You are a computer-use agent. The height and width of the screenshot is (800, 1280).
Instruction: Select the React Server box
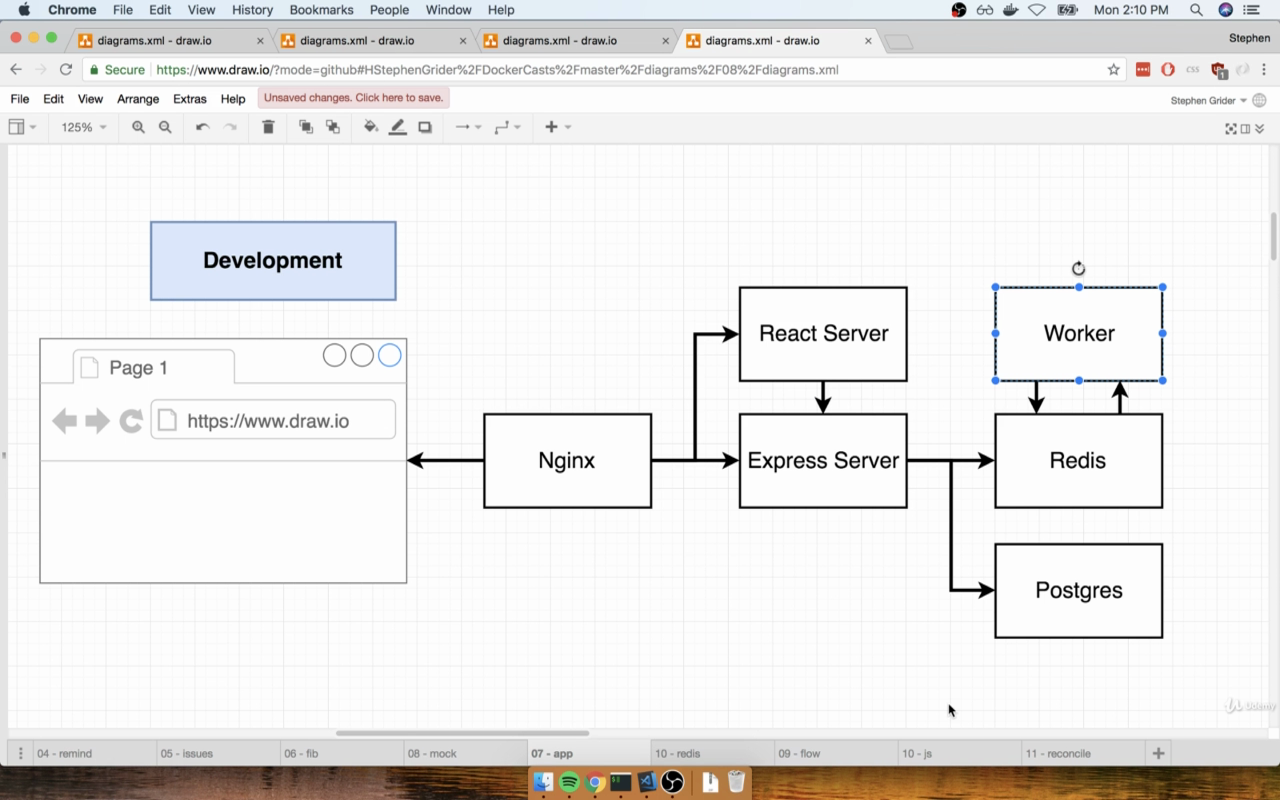[x=823, y=334]
